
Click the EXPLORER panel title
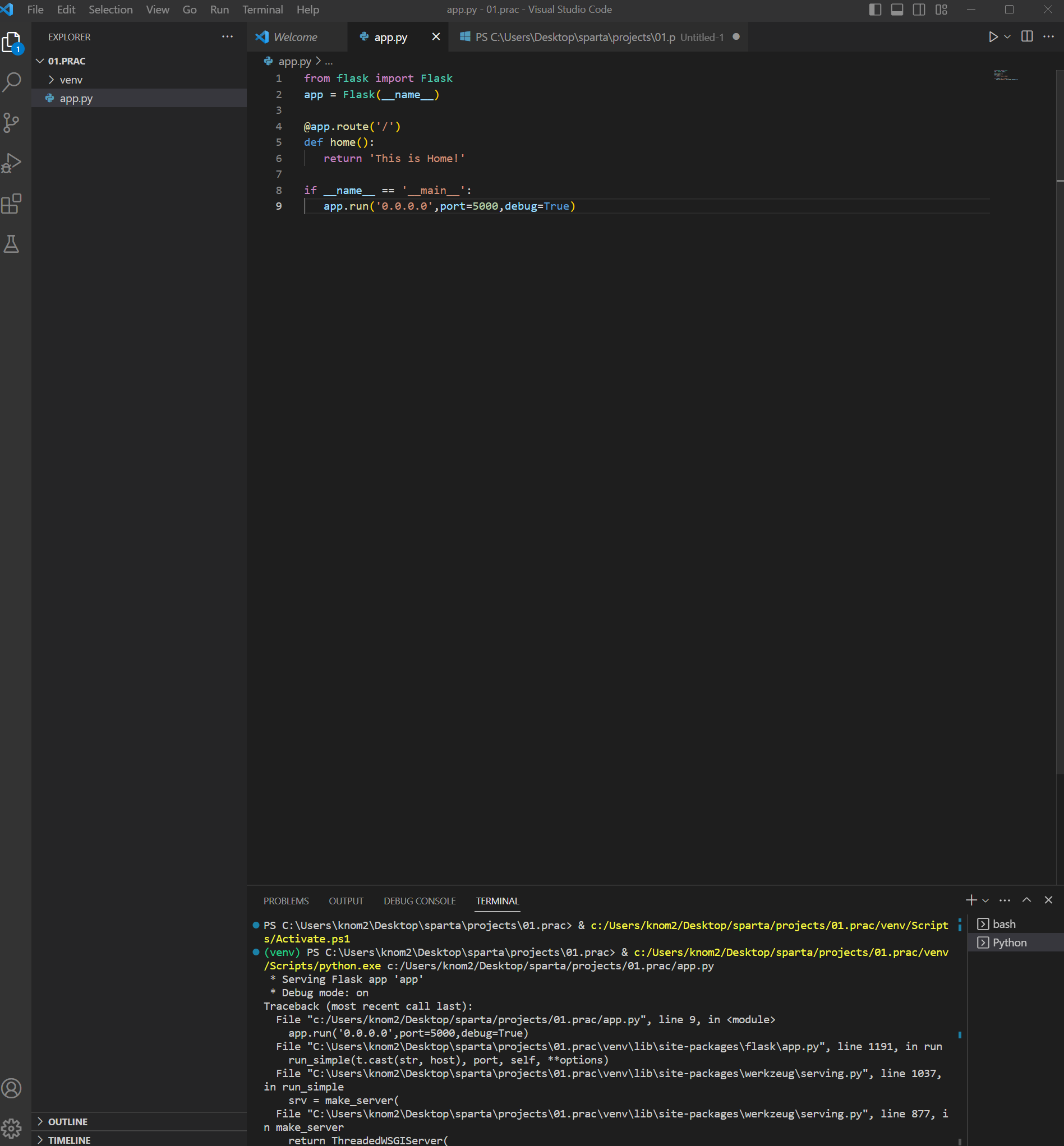(69, 37)
